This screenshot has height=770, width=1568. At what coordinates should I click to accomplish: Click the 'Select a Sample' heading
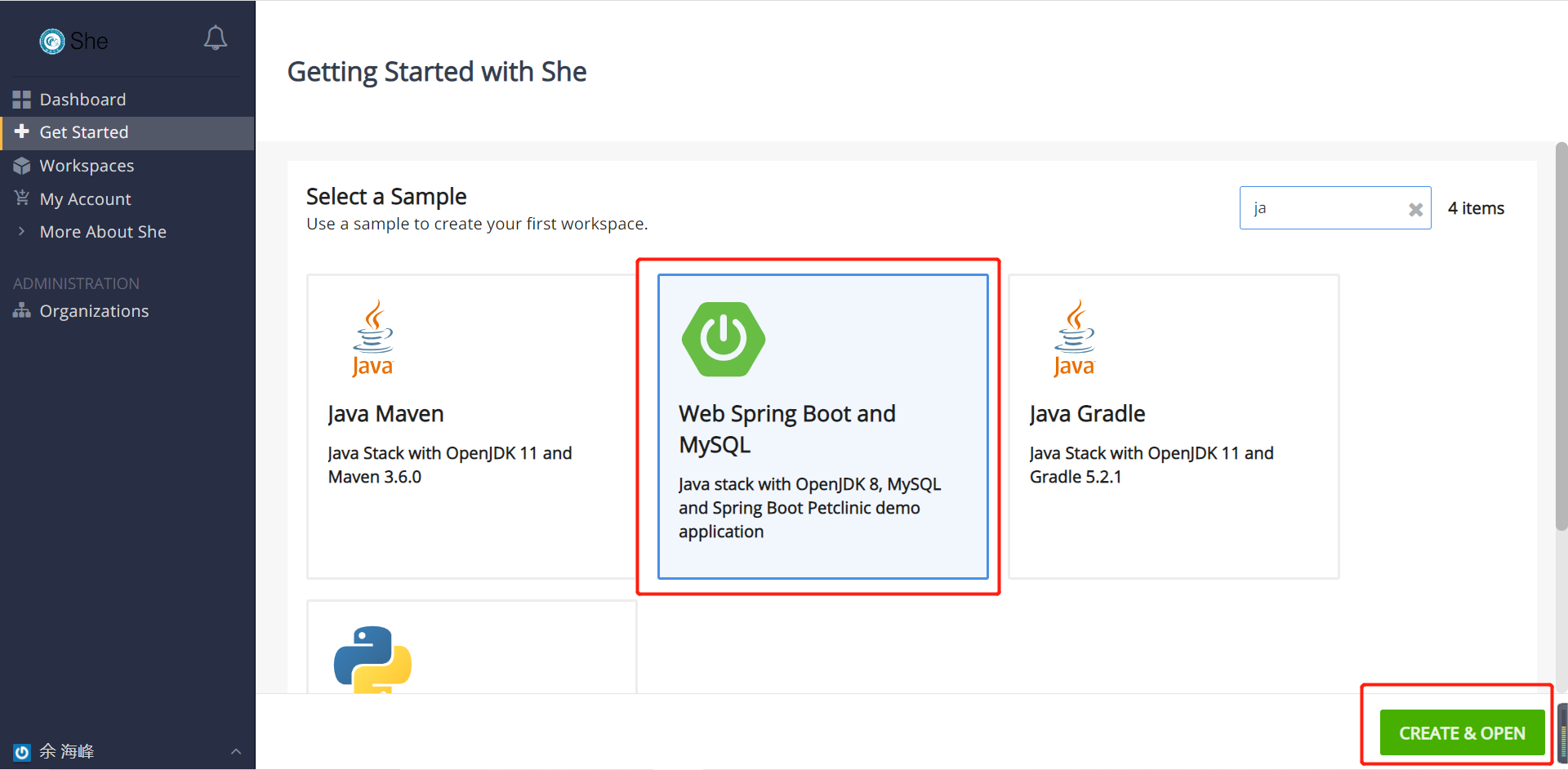(386, 197)
